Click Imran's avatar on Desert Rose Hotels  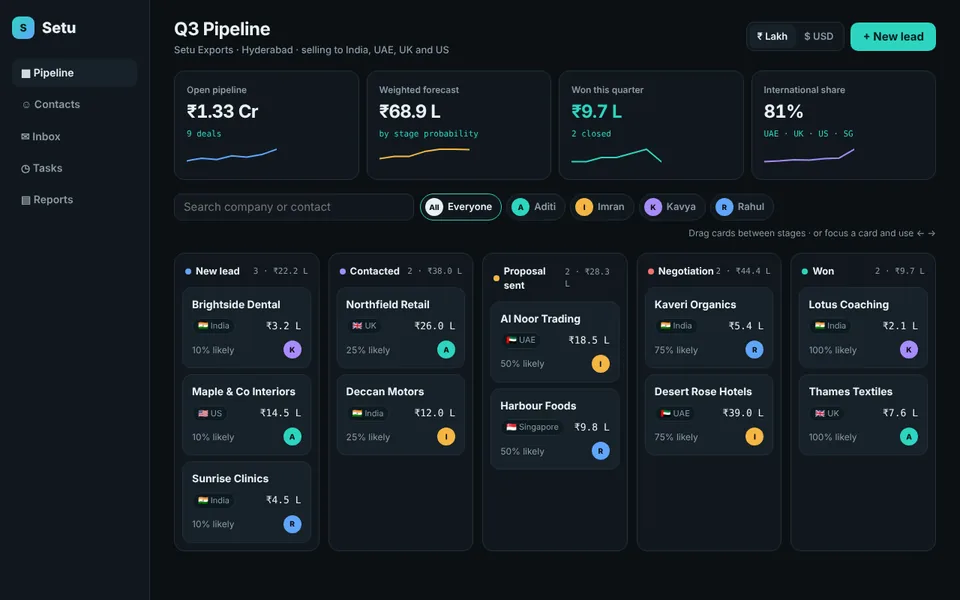pos(754,437)
